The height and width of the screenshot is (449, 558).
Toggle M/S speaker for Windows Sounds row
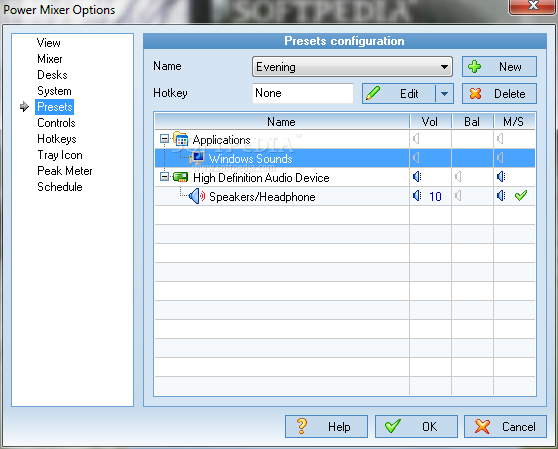coord(500,157)
